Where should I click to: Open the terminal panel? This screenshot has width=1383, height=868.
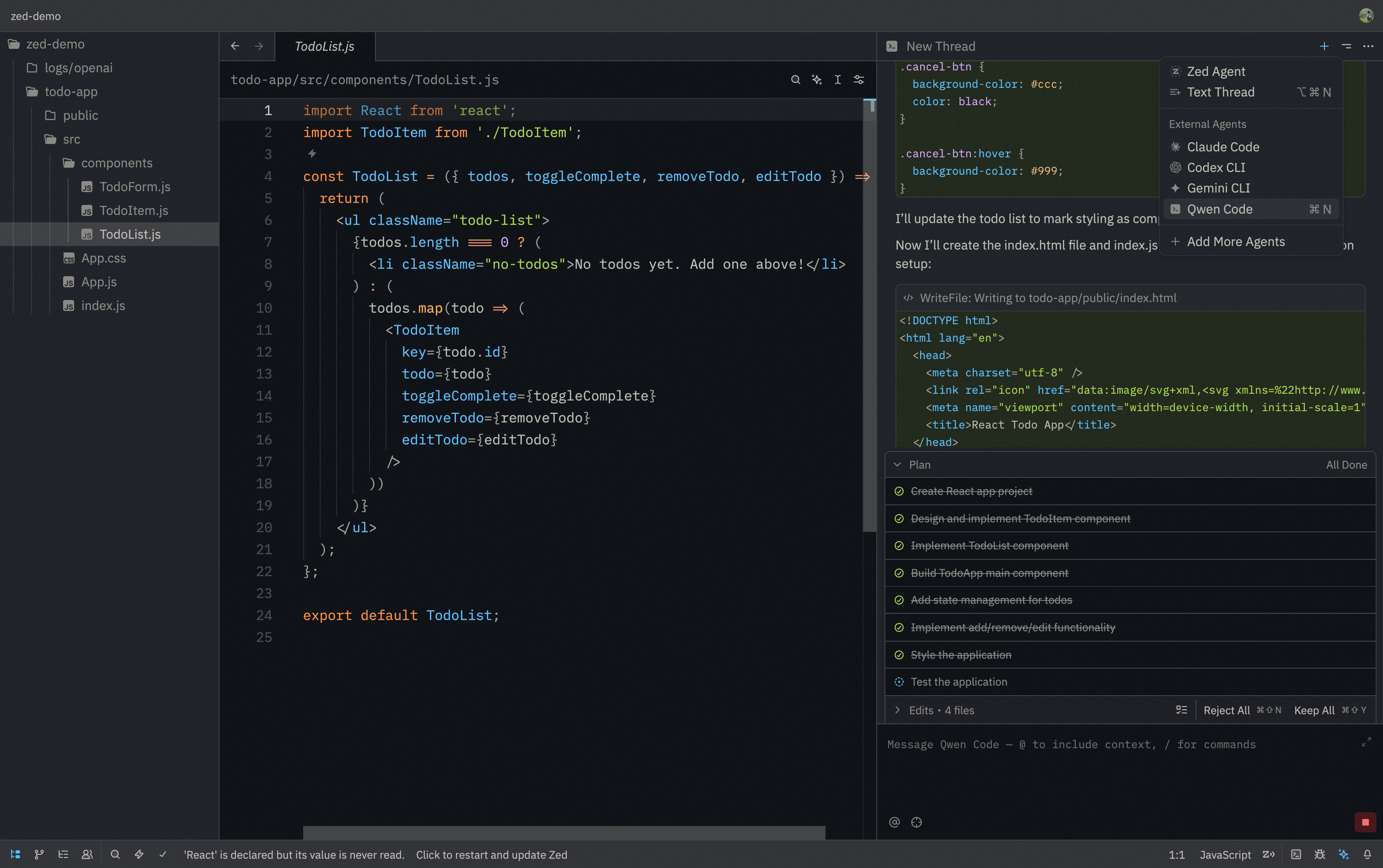pos(1296,854)
